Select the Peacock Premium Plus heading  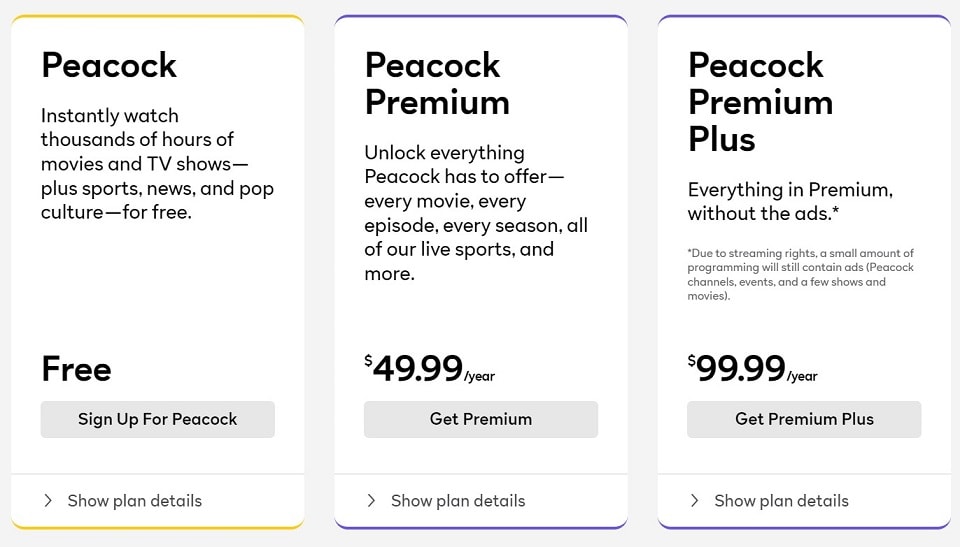click(x=760, y=101)
